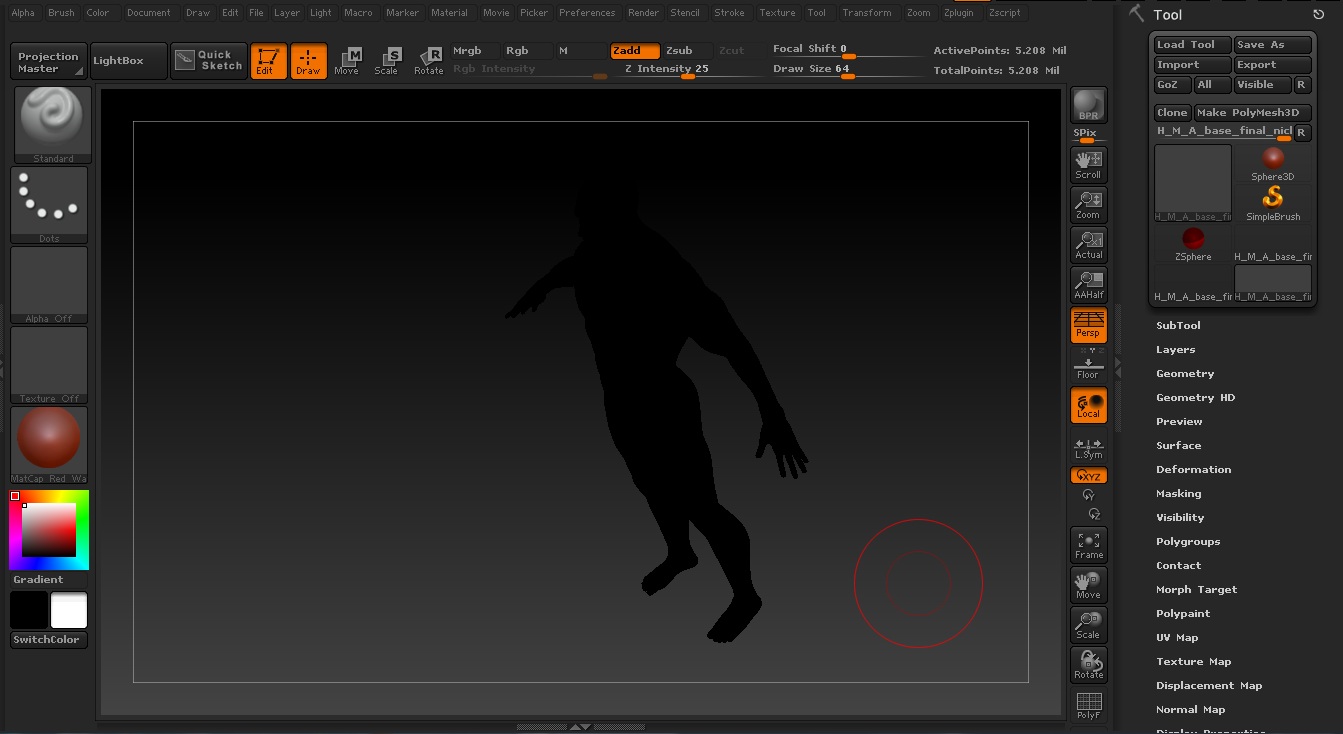
Task: Click the Frame mesh icon
Action: tap(1088, 545)
